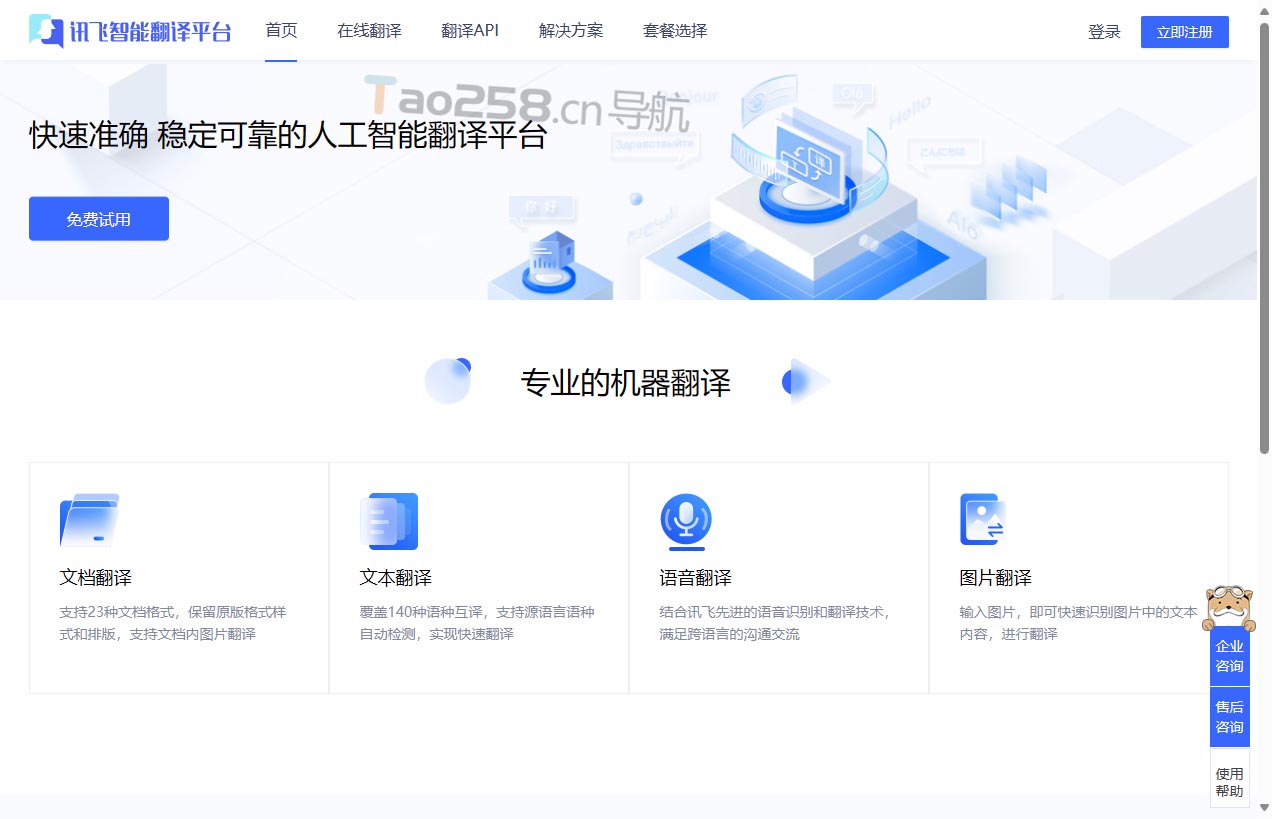1272x819 pixels.
Task: Click the dog mascot above 企业咨询
Action: tap(1229, 607)
